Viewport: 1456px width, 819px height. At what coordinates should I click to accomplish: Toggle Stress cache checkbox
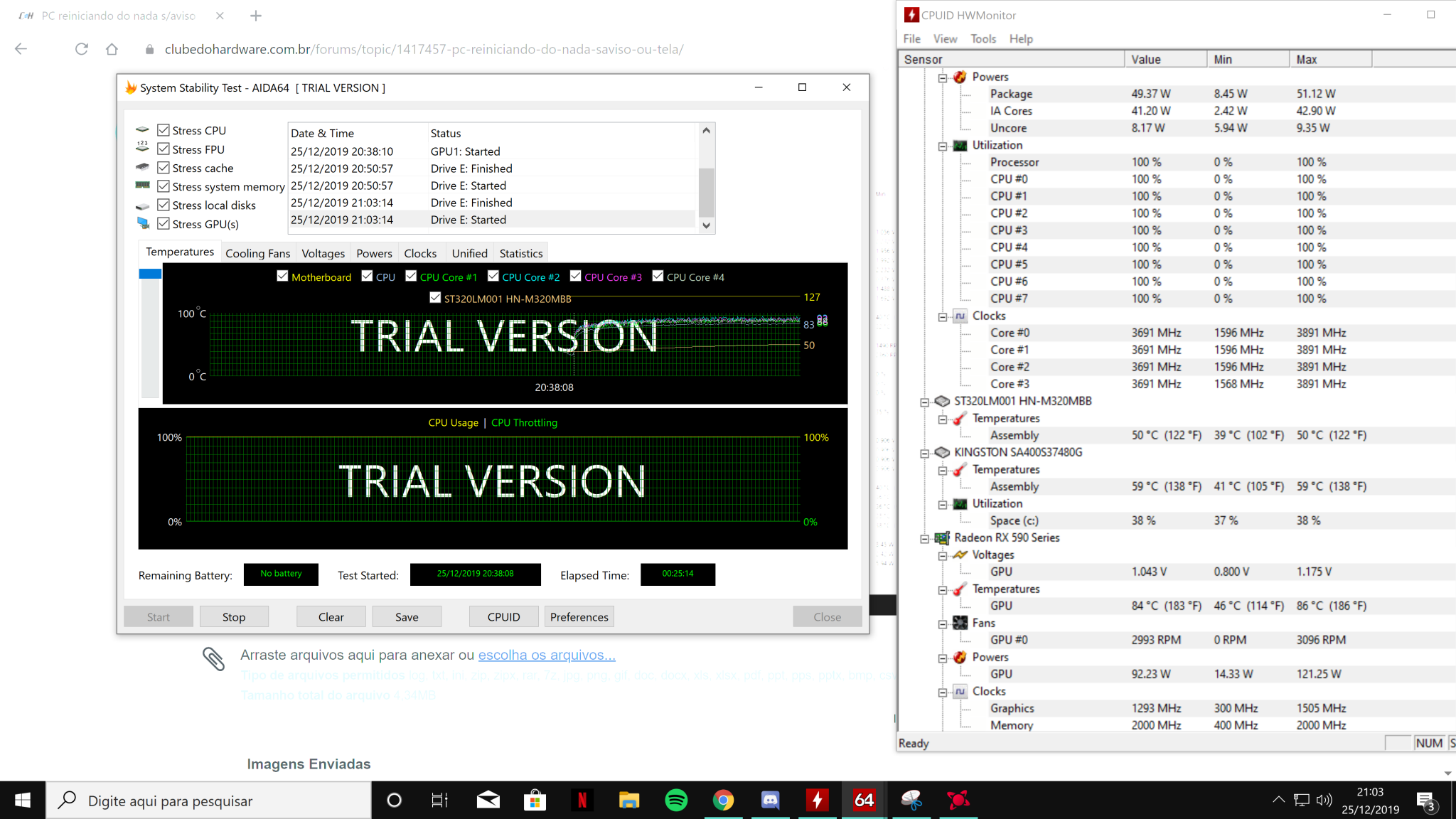pos(164,168)
